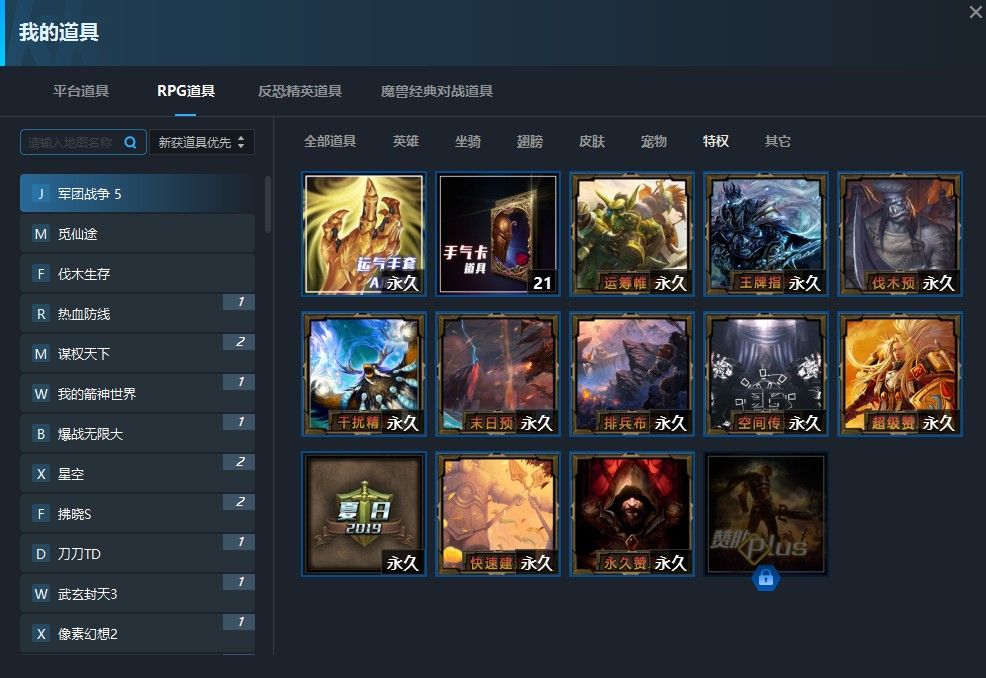Switch to the 反恐精英道具 tab
This screenshot has width=986, height=678.
pos(299,91)
